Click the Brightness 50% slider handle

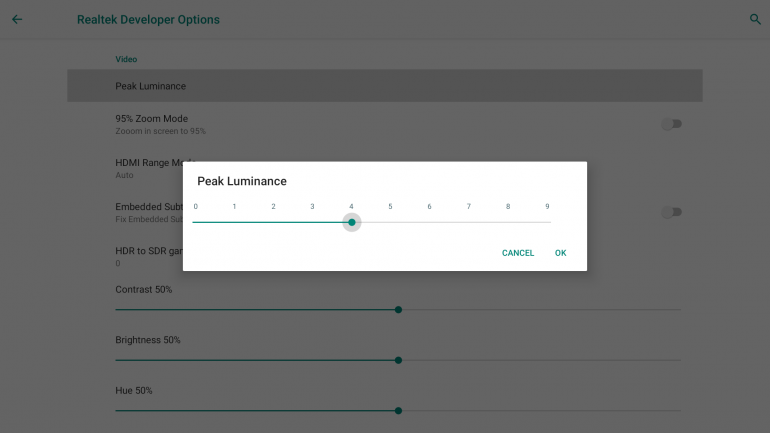pyautogui.click(x=398, y=360)
